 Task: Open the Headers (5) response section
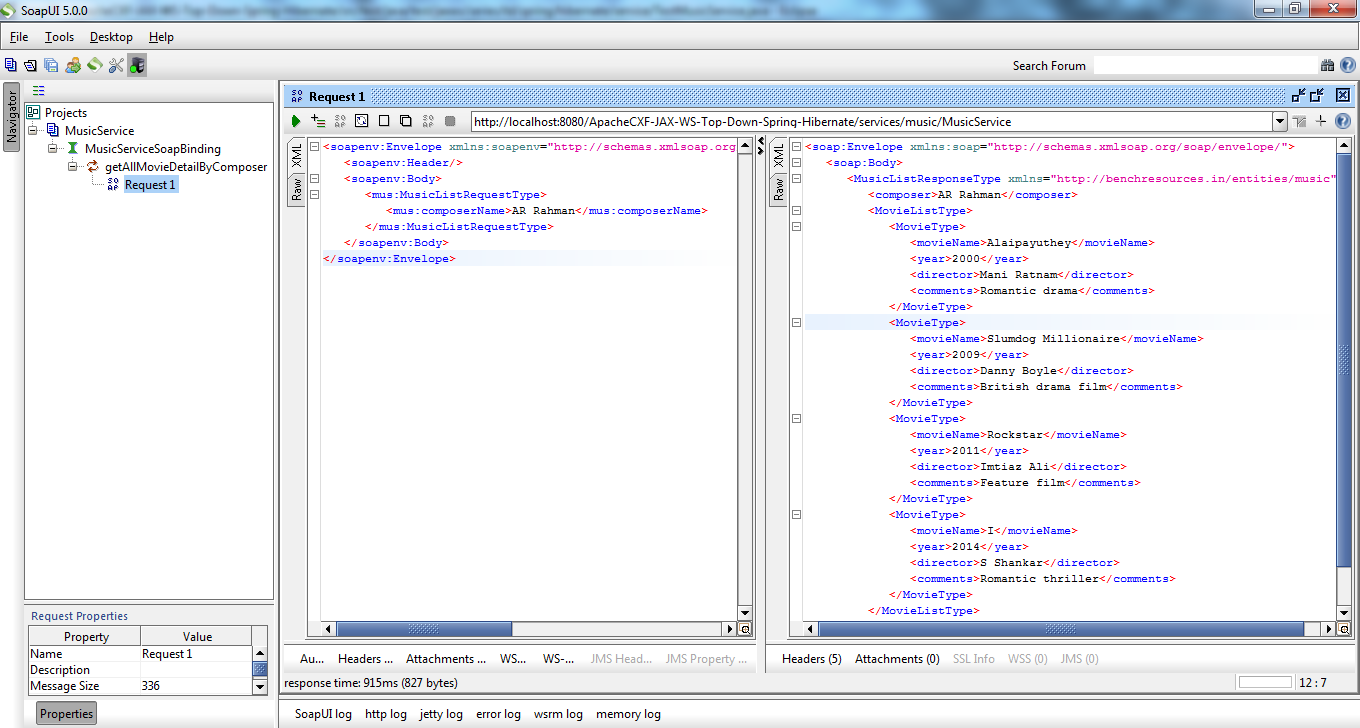pos(812,658)
